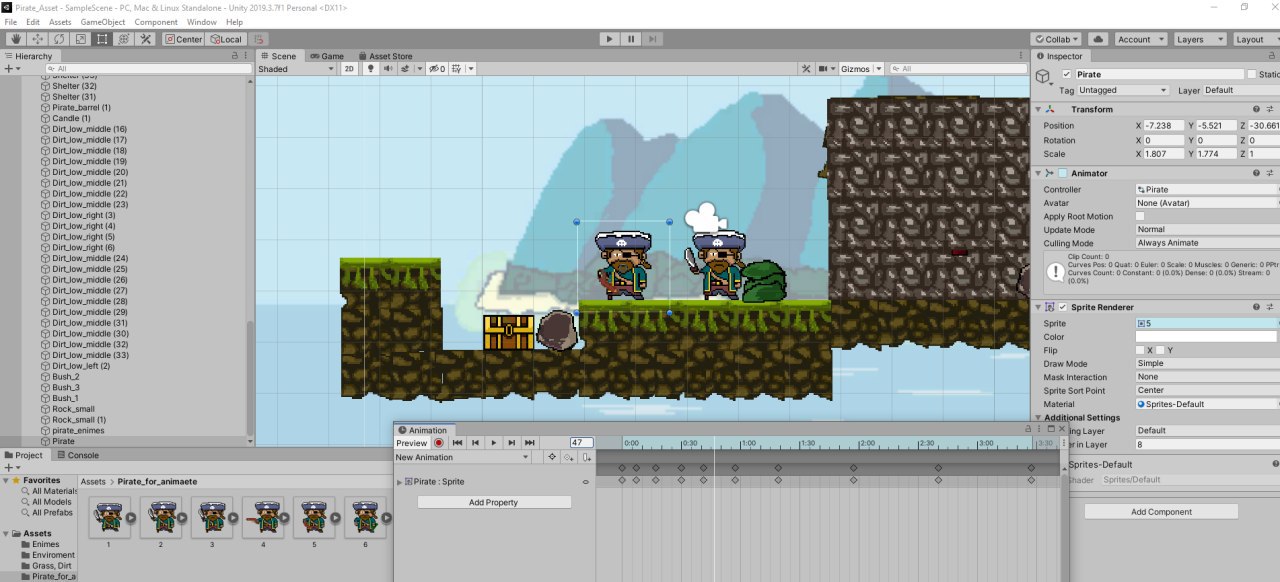This screenshot has height=582, width=1280.
Task: Toggle scene lighting lightbulb icon
Action: pos(371,69)
